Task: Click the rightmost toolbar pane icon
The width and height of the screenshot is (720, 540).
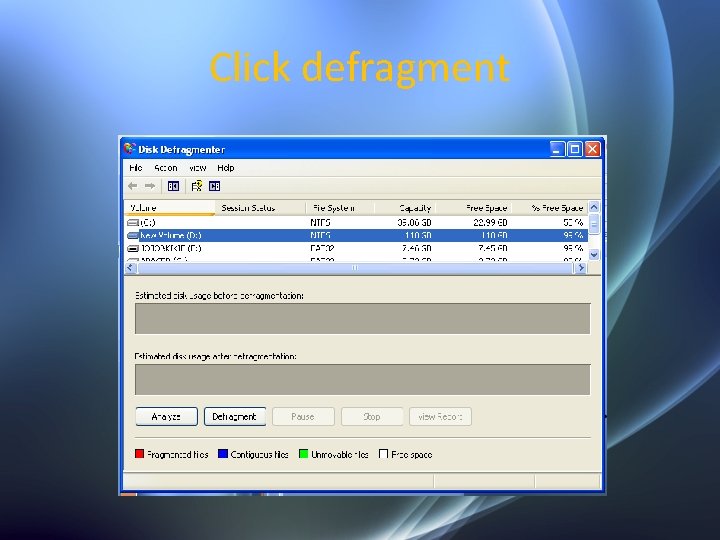Action: coord(214,186)
